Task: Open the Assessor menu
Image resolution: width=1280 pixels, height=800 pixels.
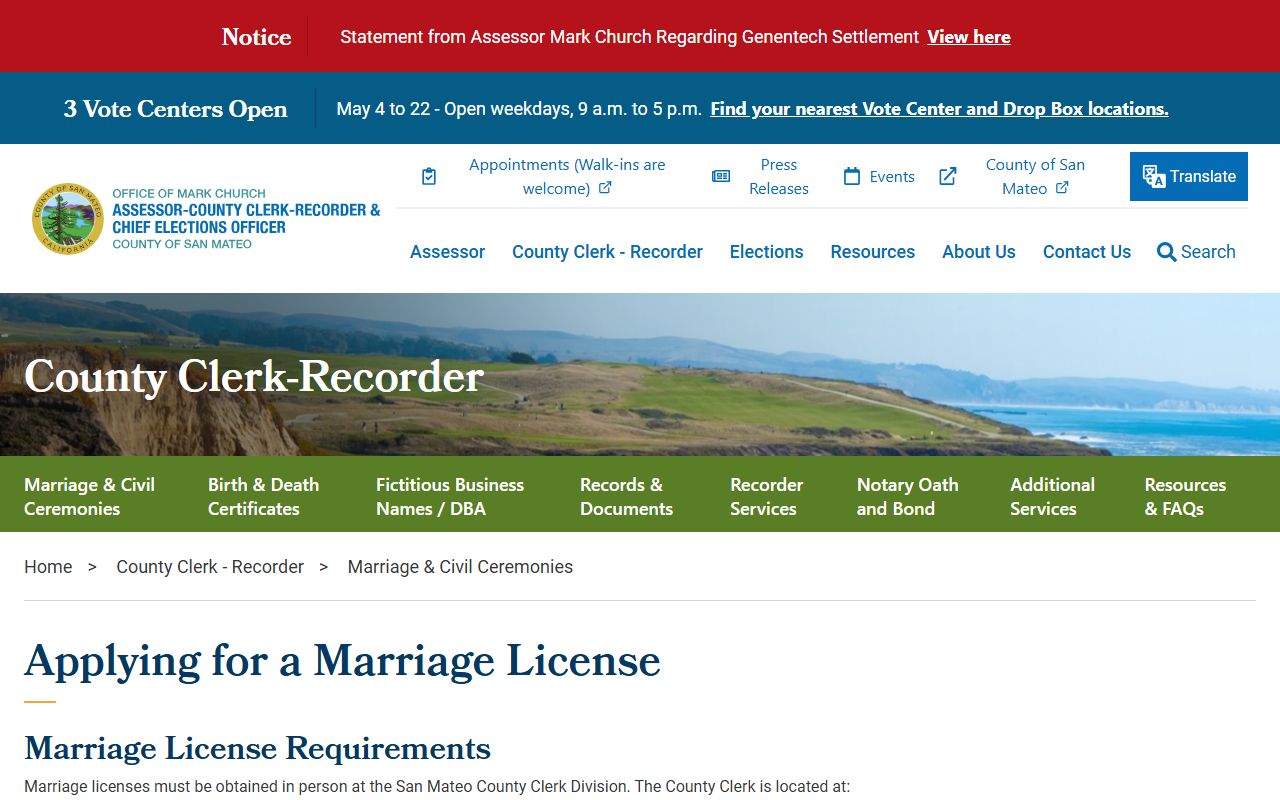Action: pos(447,252)
